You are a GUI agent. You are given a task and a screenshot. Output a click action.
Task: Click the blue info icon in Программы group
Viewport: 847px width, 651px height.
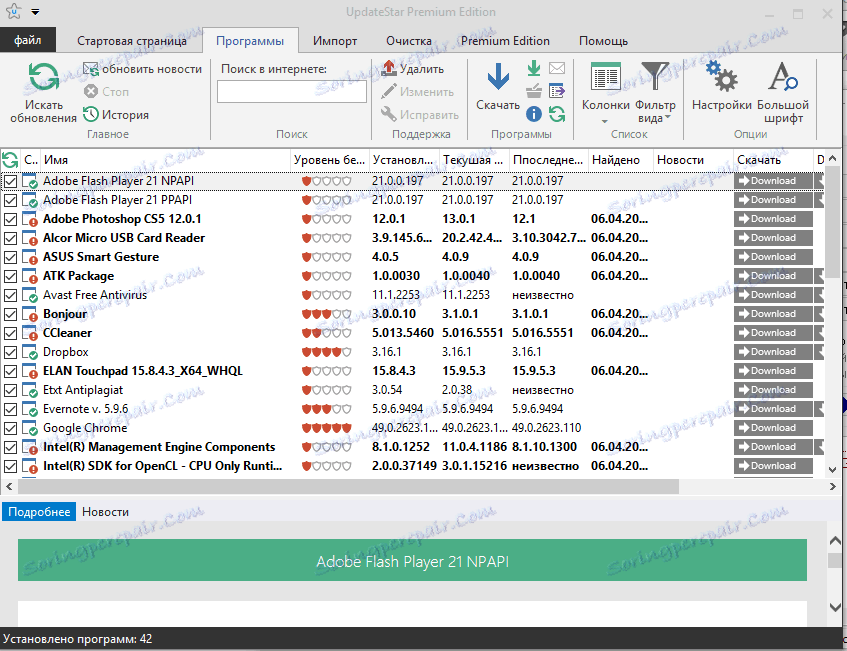(x=534, y=114)
